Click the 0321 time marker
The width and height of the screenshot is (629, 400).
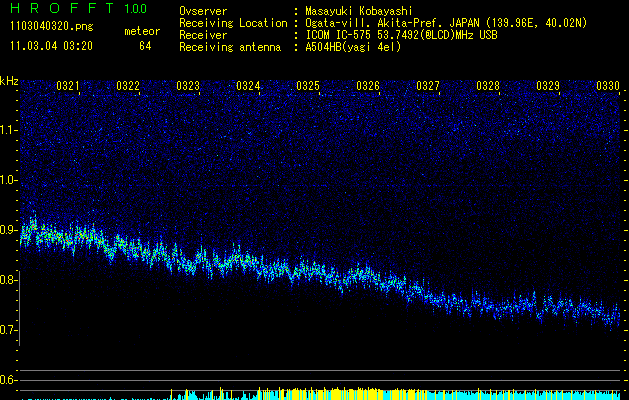(68, 87)
